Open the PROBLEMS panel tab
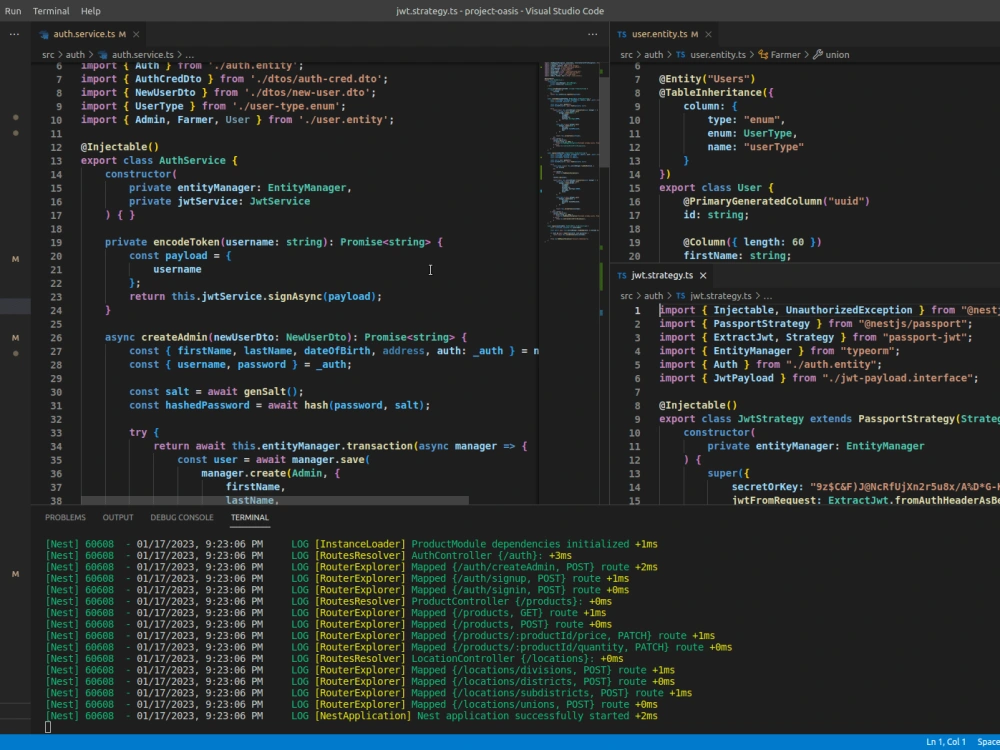This screenshot has height=750, width=1000. (65, 517)
